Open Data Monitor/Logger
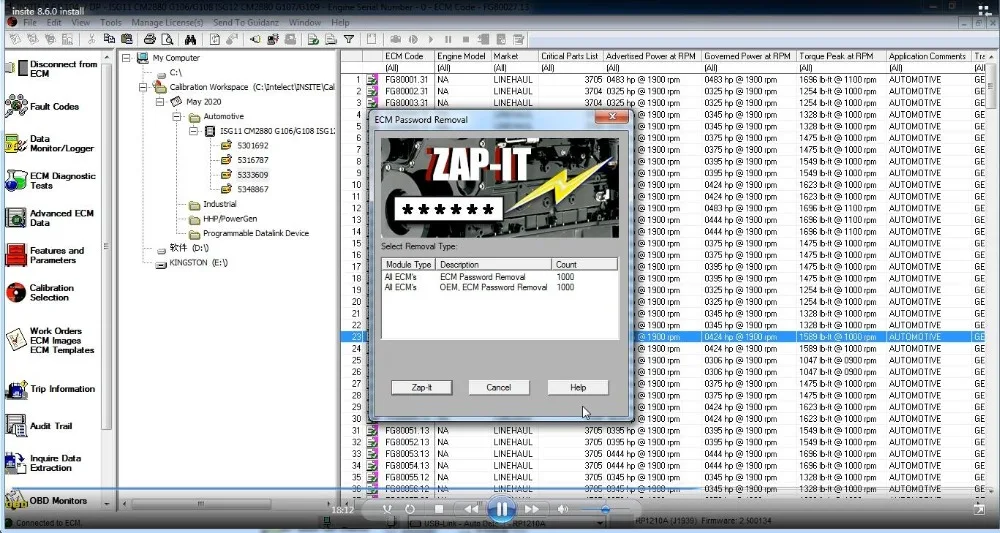Screen dimensions: 1000x533 [x=50, y=143]
